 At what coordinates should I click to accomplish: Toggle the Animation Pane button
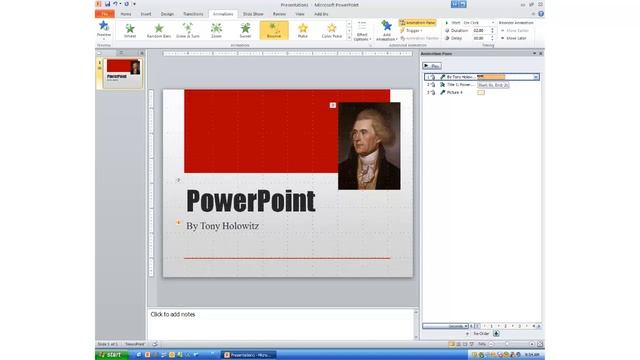(418, 23)
